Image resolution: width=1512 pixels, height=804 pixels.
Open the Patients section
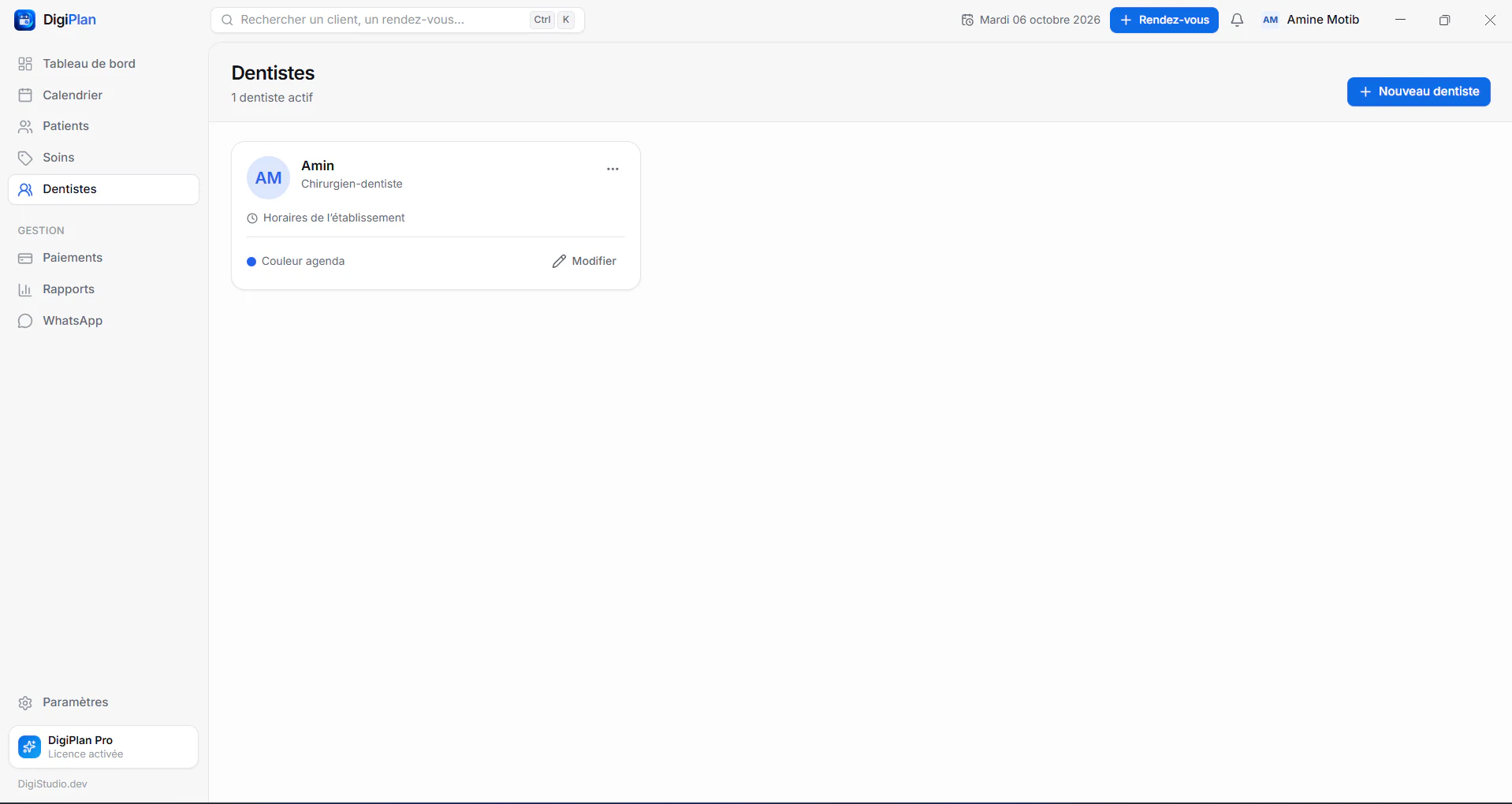click(103, 126)
